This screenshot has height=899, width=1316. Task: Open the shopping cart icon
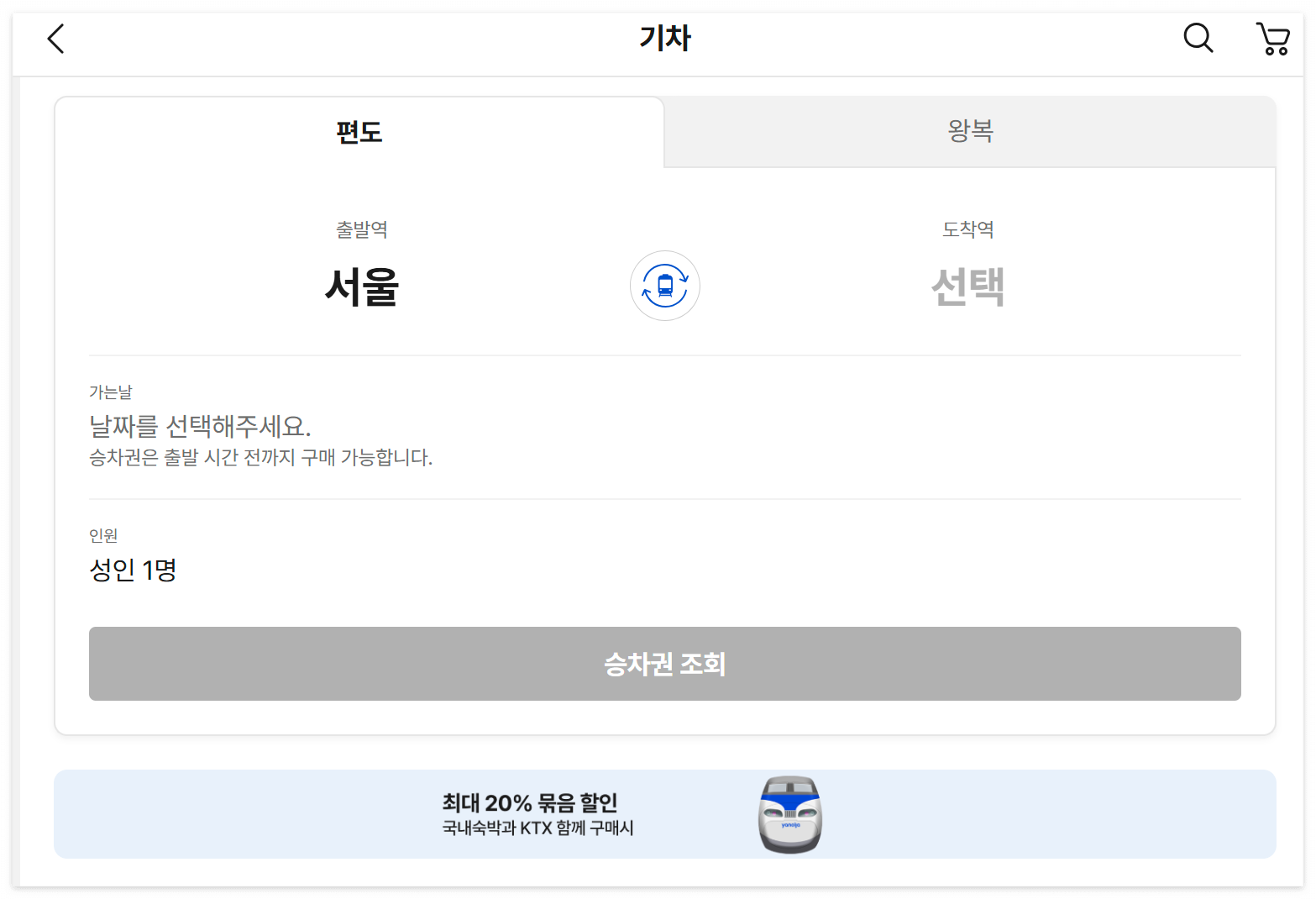coord(1272,39)
